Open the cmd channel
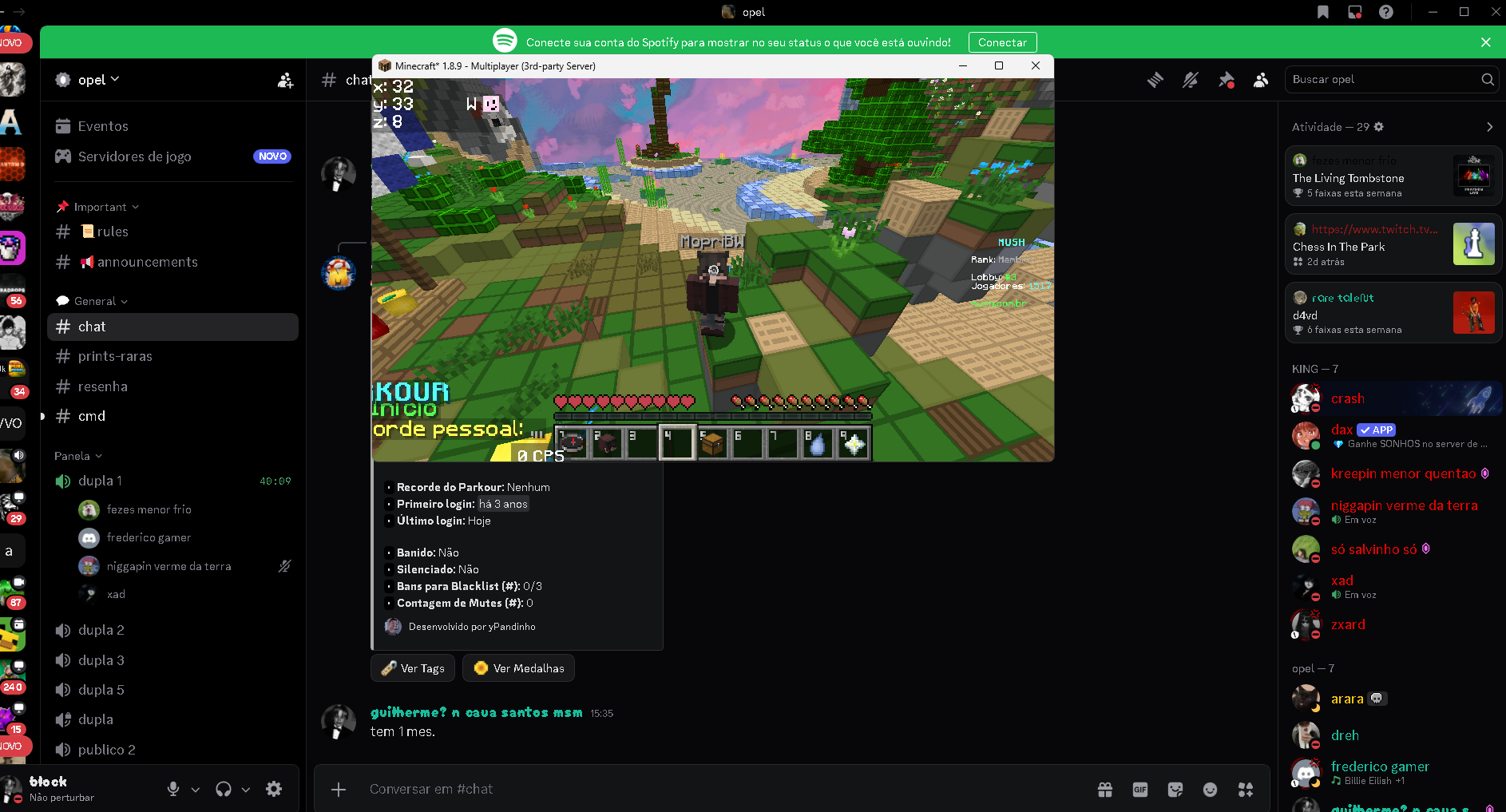Image resolution: width=1506 pixels, height=812 pixels. pyautogui.click(x=172, y=416)
